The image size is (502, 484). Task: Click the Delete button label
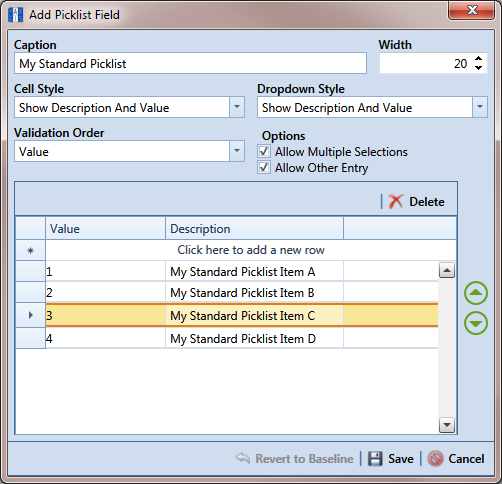tap(427, 202)
